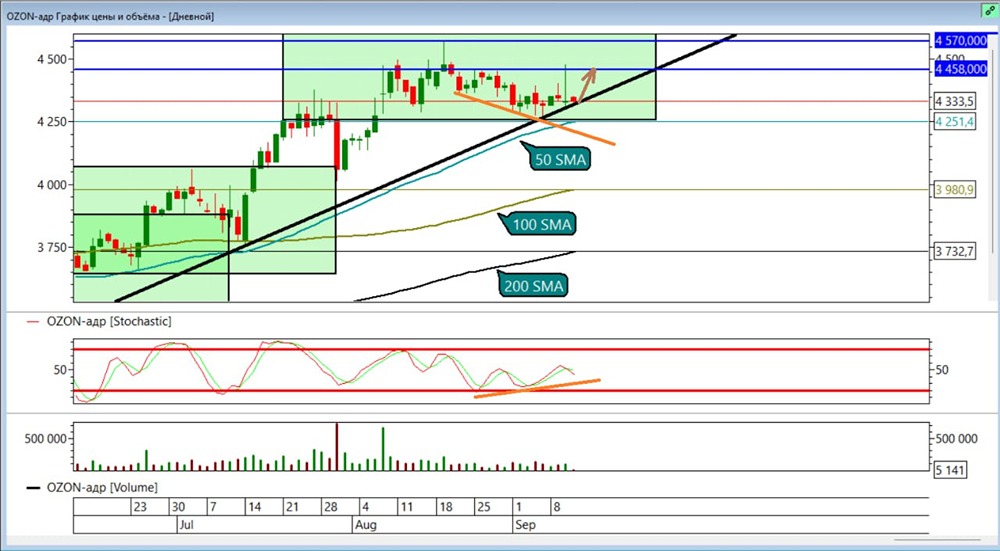
Task: Select the 4 458,000 price level label
Action: pyautogui.click(x=960, y=69)
